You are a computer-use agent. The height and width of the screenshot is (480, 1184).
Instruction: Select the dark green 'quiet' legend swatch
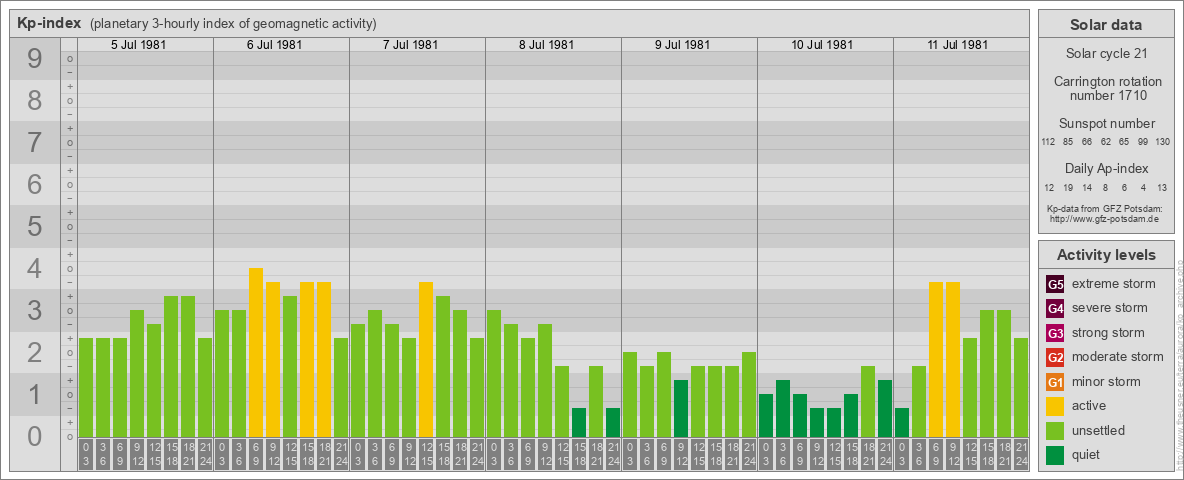[x=1055, y=455]
